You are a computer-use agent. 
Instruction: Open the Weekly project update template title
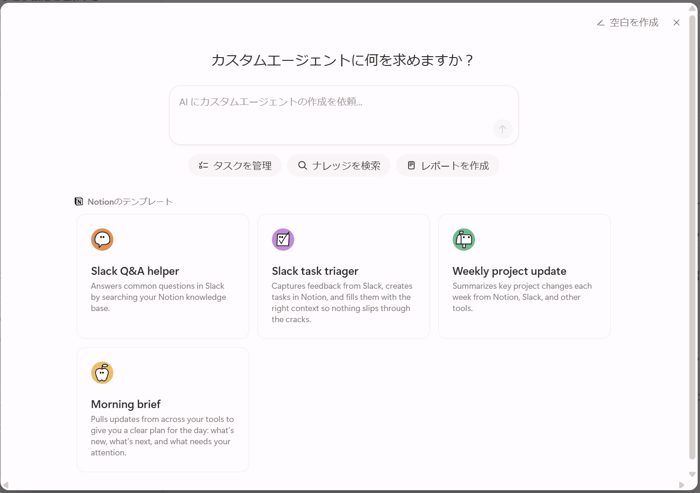509,271
